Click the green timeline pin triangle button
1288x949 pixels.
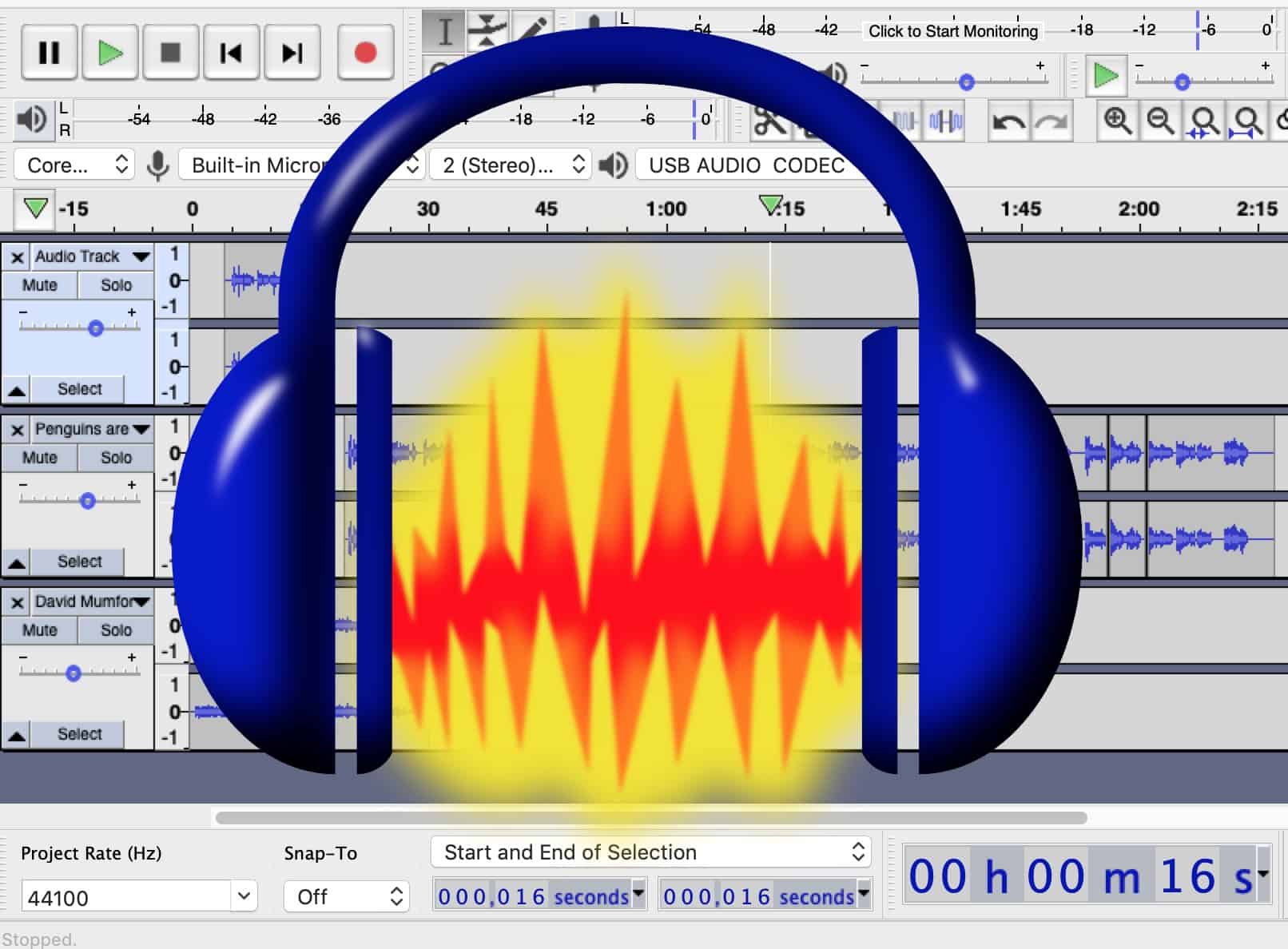tap(35, 208)
